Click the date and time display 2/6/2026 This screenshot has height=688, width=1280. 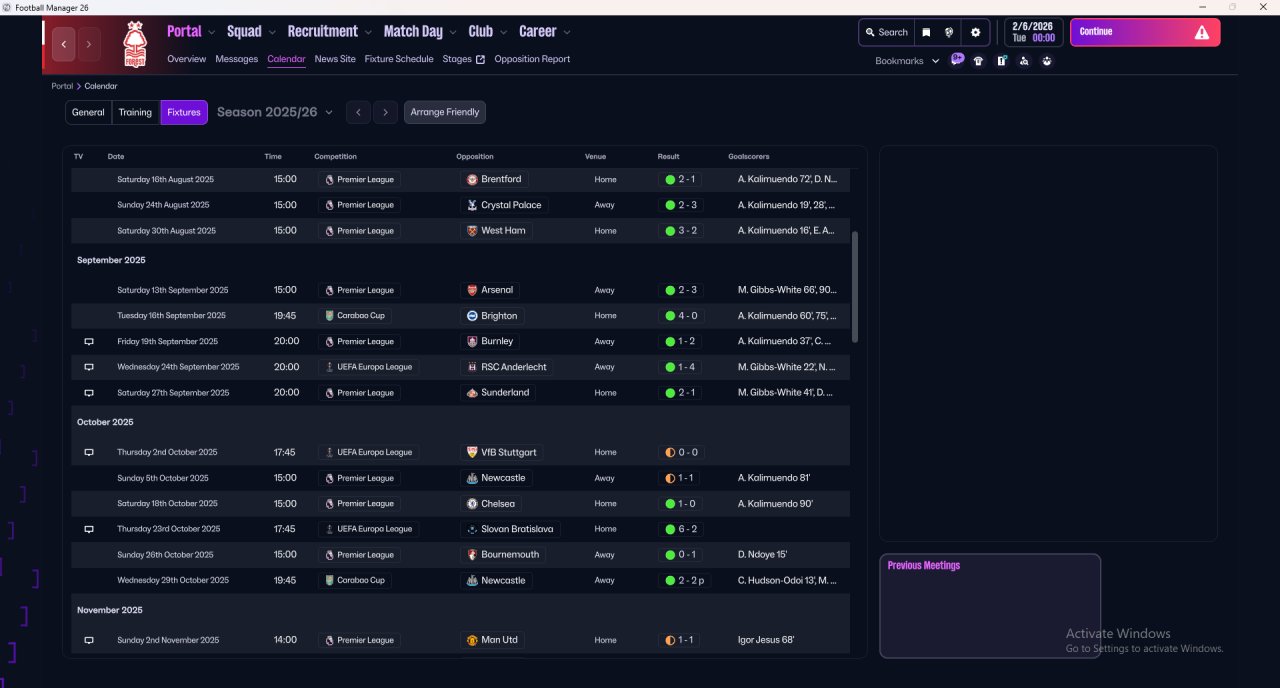point(1034,32)
